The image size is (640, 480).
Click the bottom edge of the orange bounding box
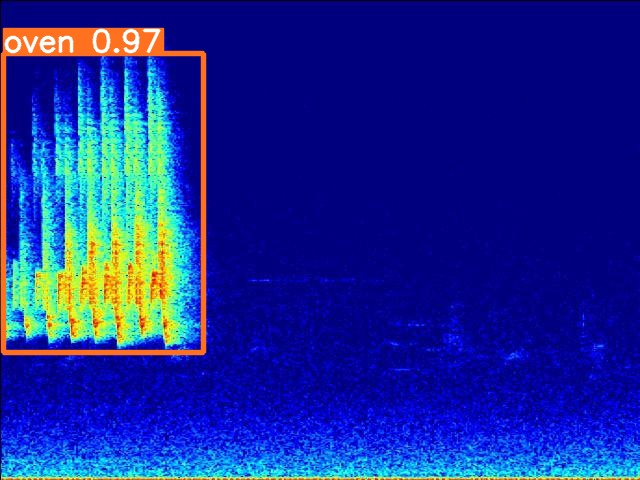104,350
